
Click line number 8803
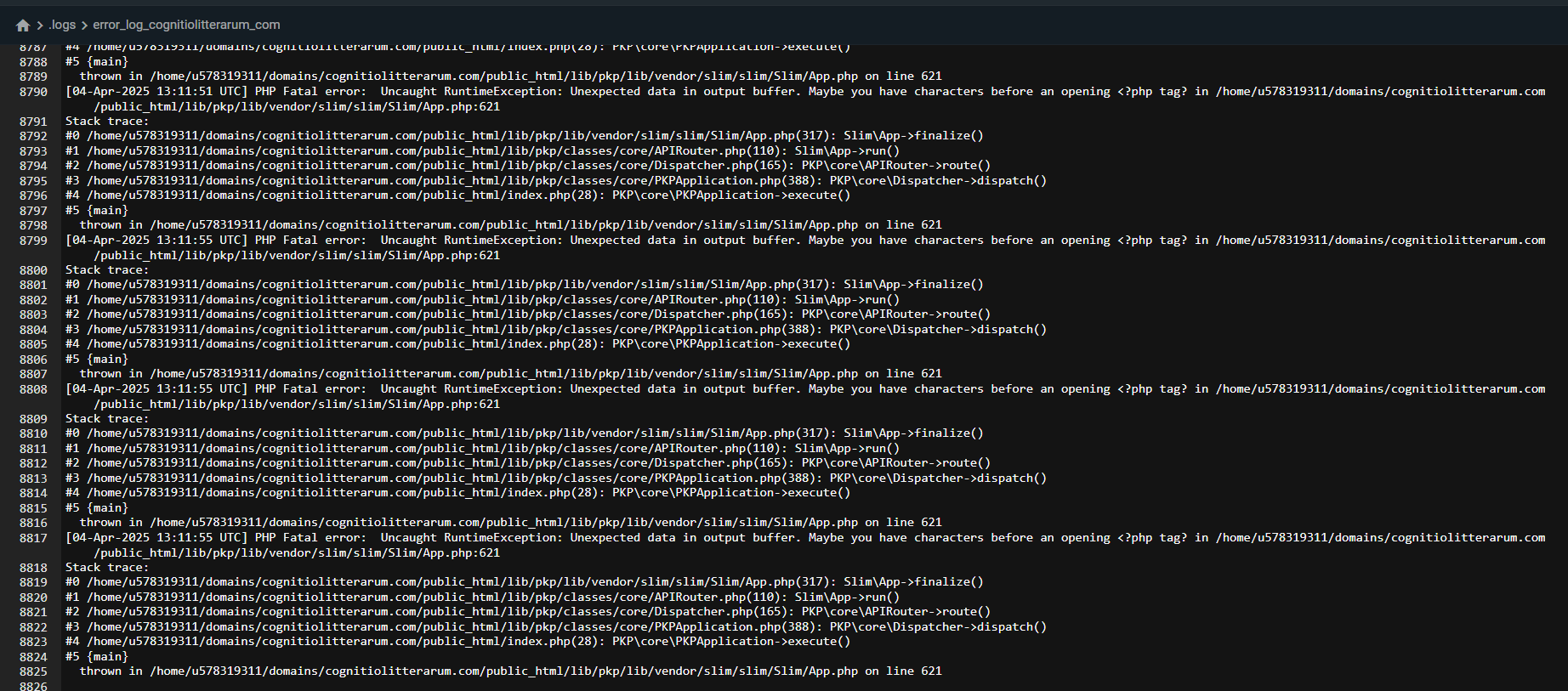pyautogui.click(x=34, y=314)
